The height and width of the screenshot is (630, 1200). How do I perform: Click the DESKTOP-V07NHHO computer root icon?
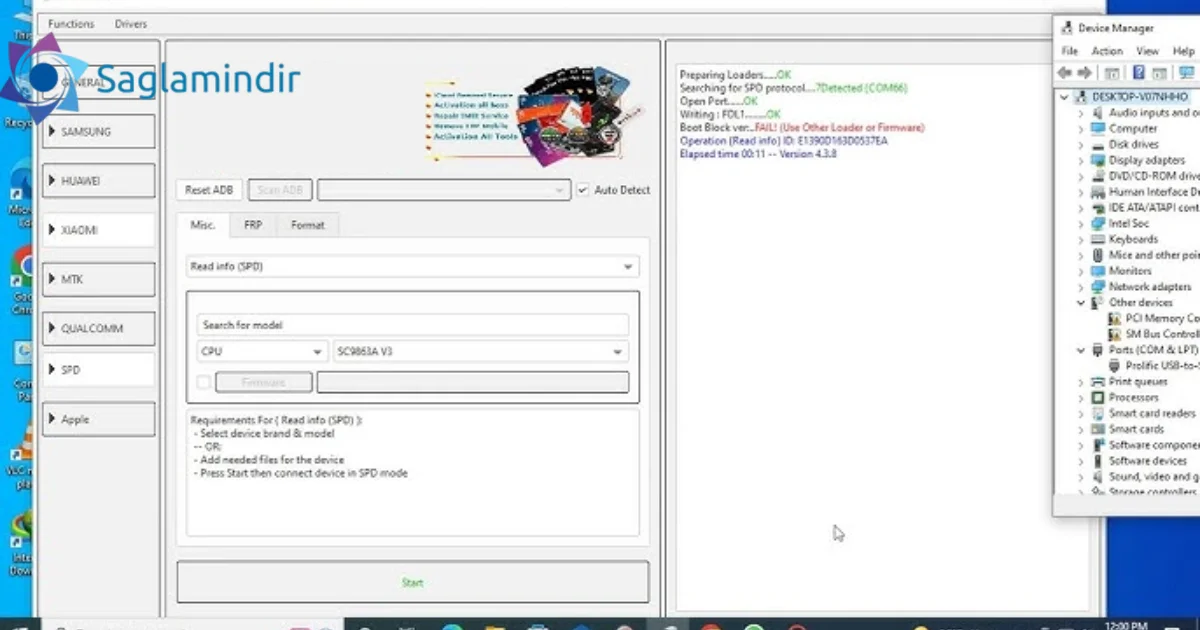click(1082, 97)
